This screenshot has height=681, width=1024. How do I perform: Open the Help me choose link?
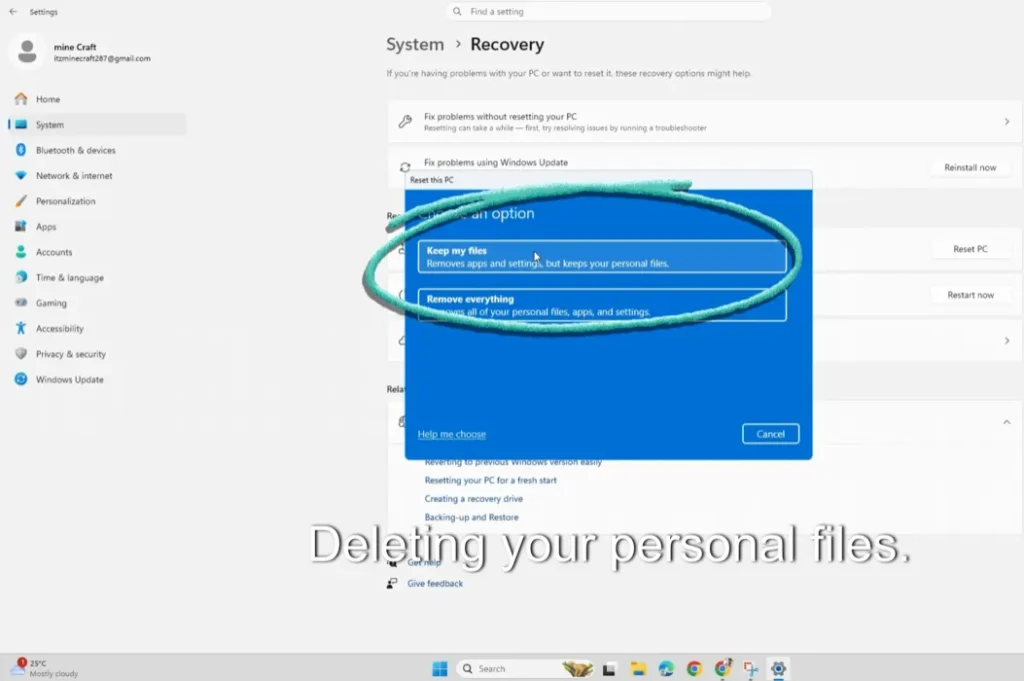point(451,434)
